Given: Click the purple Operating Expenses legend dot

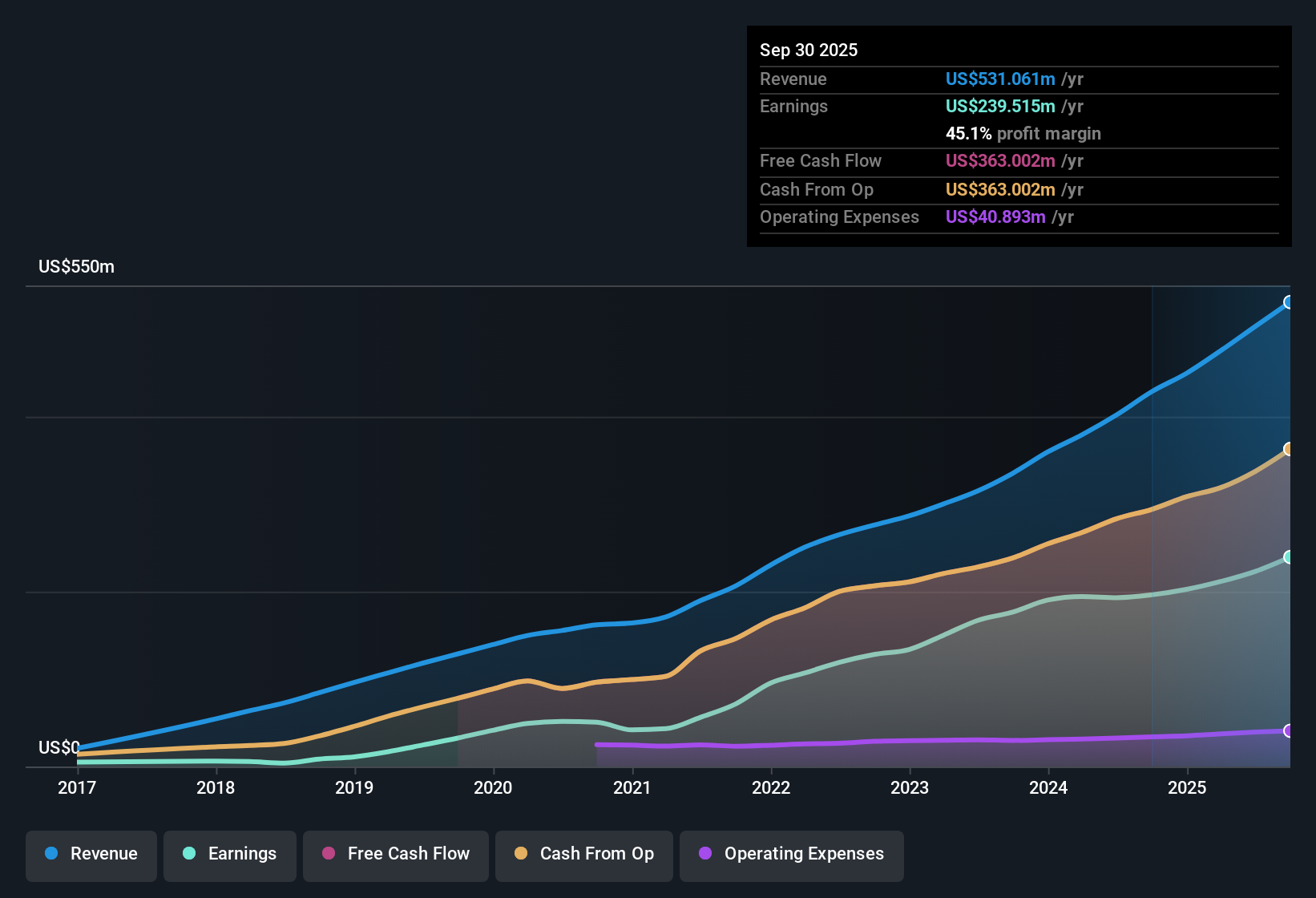Looking at the screenshot, I should [x=704, y=854].
